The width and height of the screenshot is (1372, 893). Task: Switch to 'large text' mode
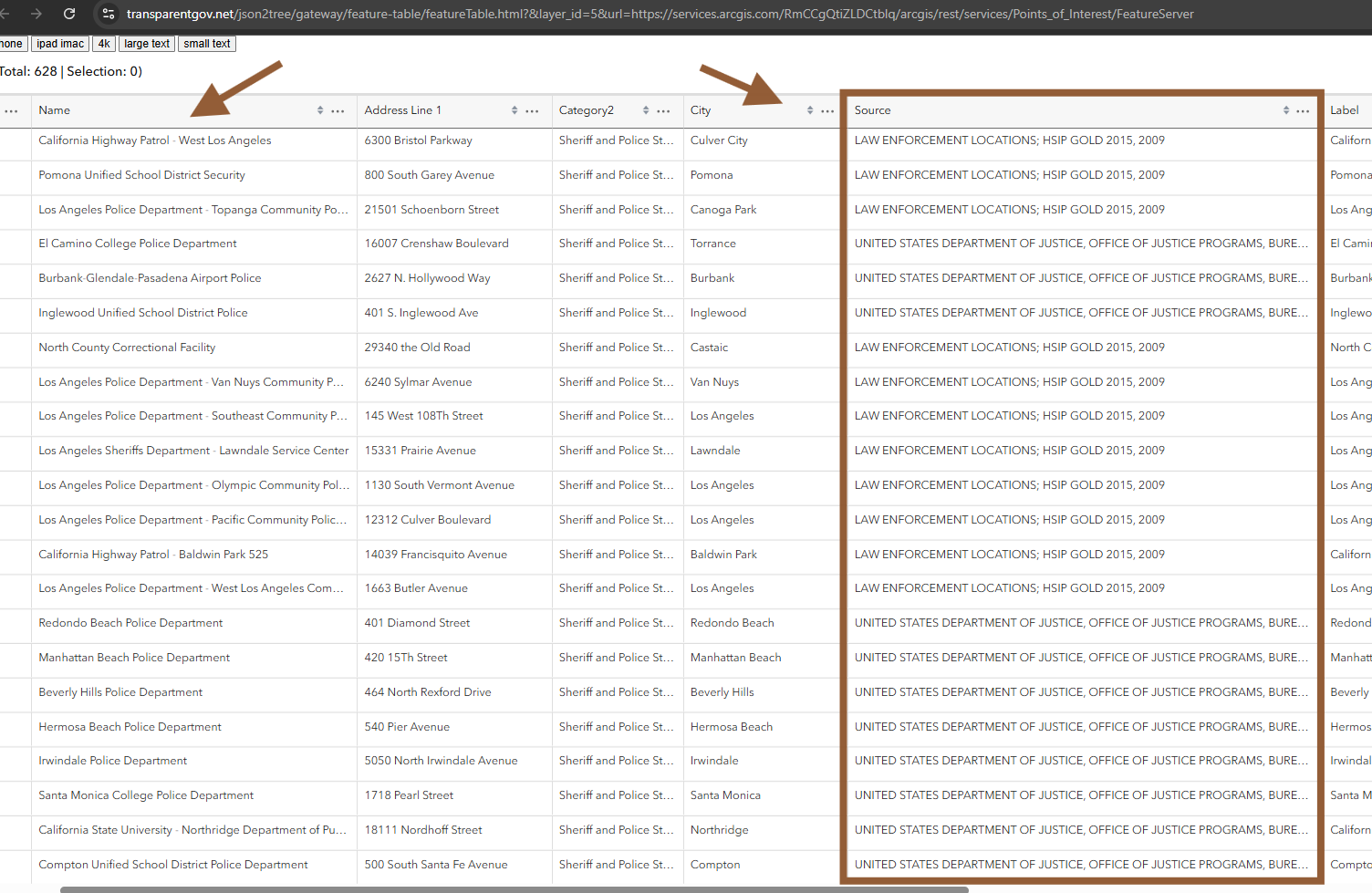[x=147, y=44]
